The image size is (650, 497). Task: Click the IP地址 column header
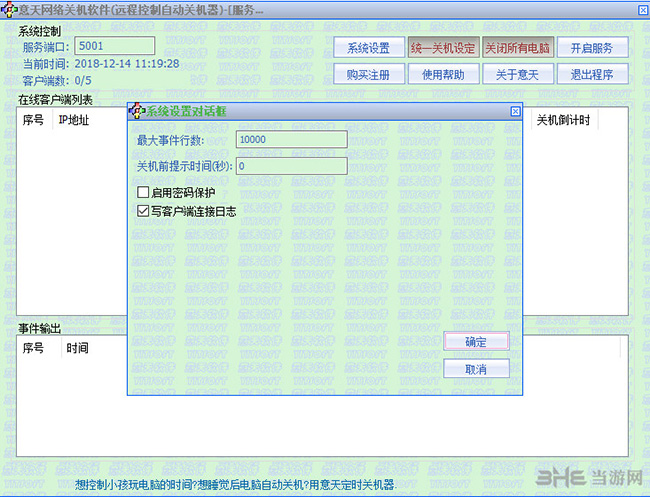click(x=74, y=120)
